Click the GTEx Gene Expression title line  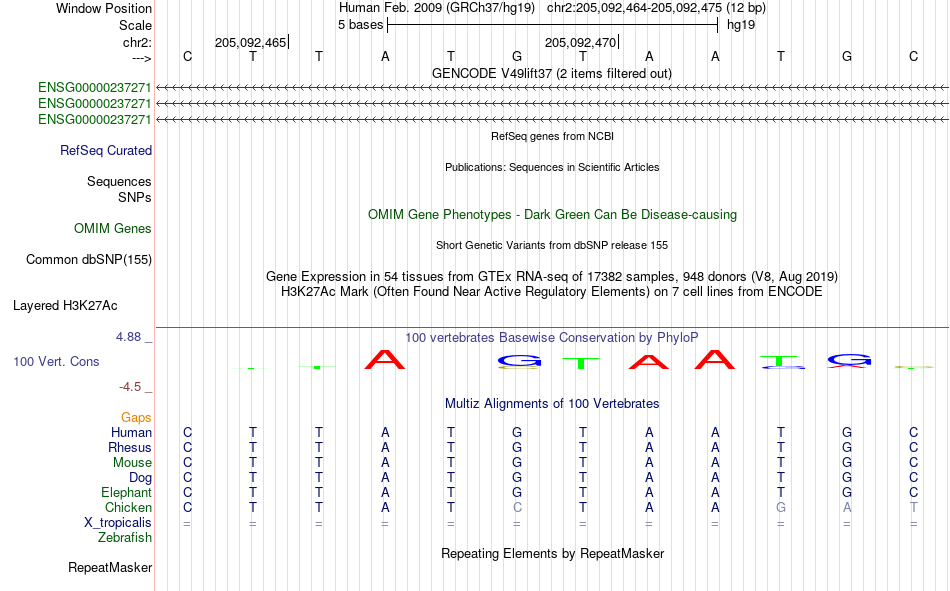tap(552, 276)
